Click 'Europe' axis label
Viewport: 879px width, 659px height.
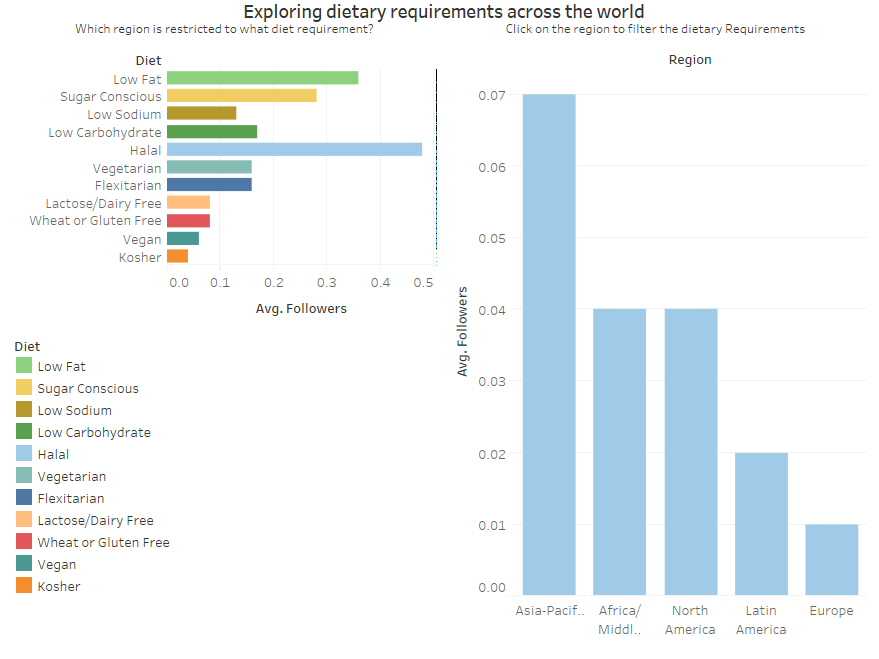831,611
